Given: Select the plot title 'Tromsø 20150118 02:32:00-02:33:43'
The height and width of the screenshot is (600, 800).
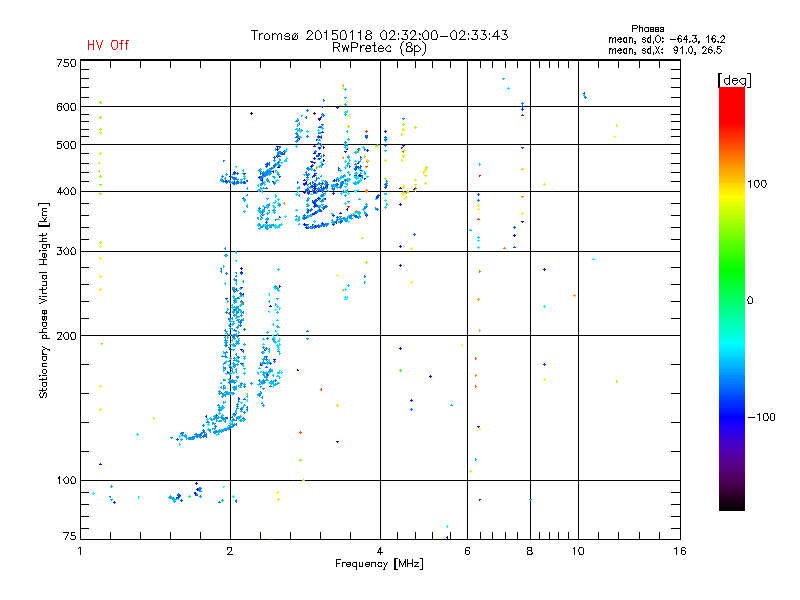Looking at the screenshot, I should pyautogui.click(x=379, y=35).
